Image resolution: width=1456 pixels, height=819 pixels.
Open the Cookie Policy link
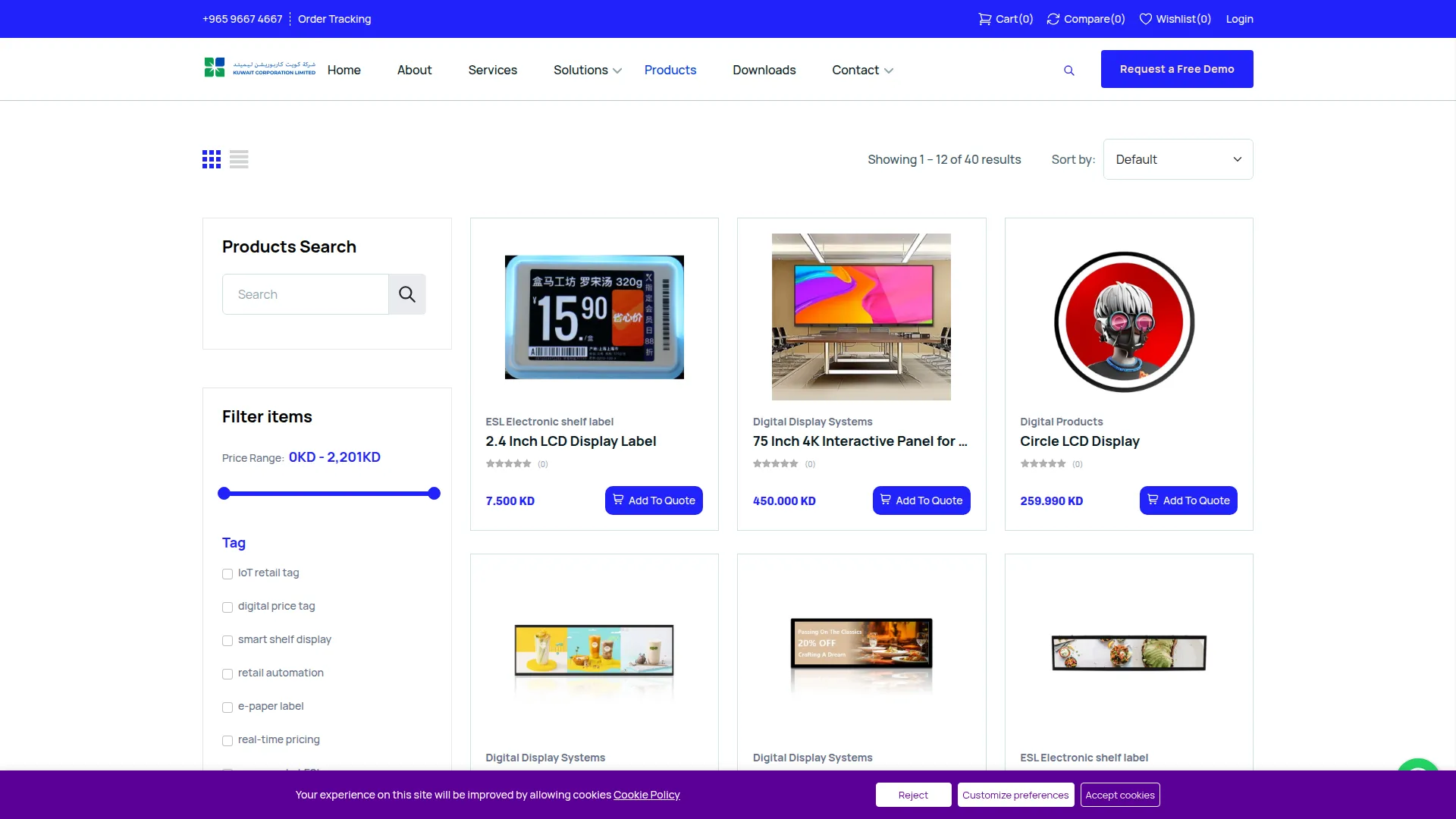[647, 795]
